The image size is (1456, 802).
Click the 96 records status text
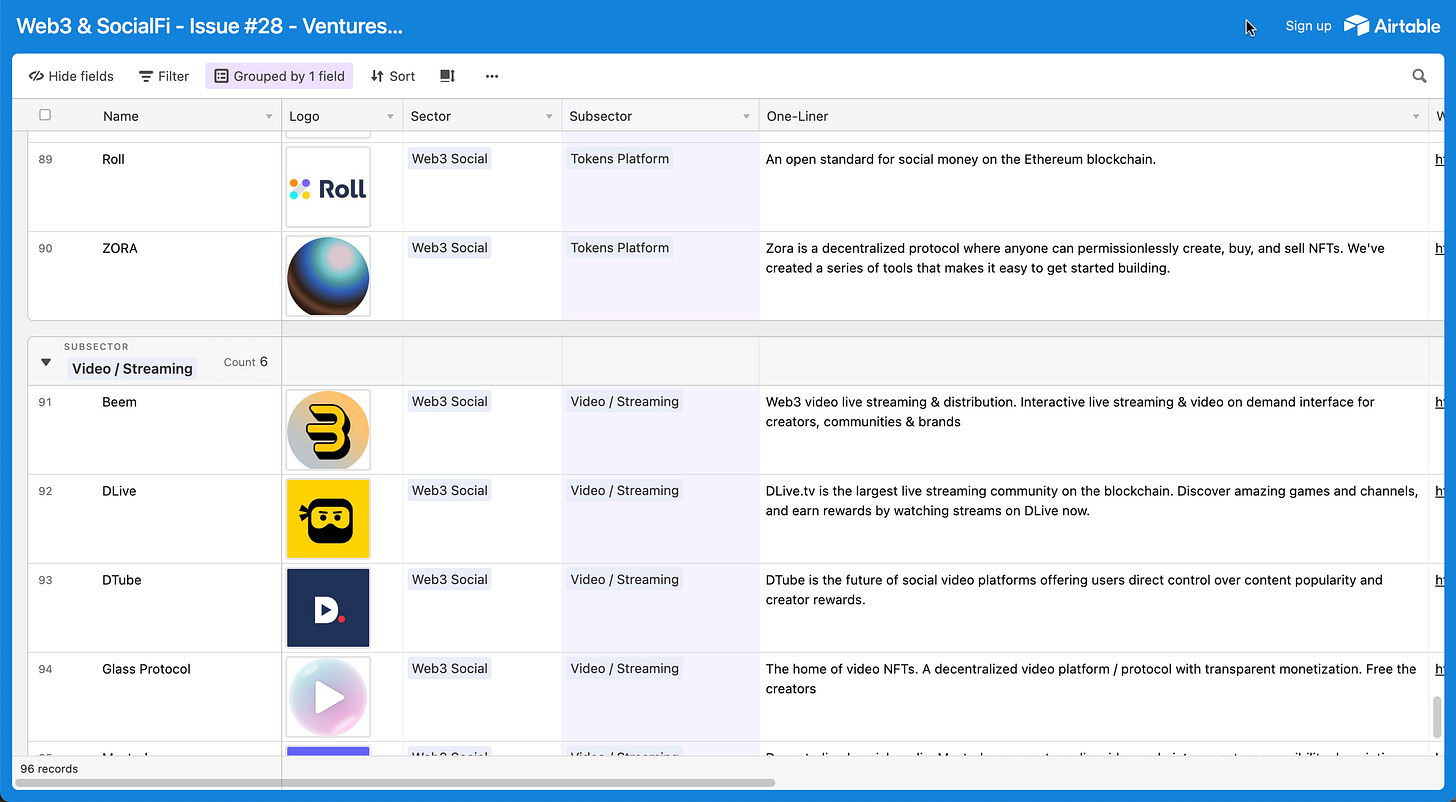click(49, 769)
